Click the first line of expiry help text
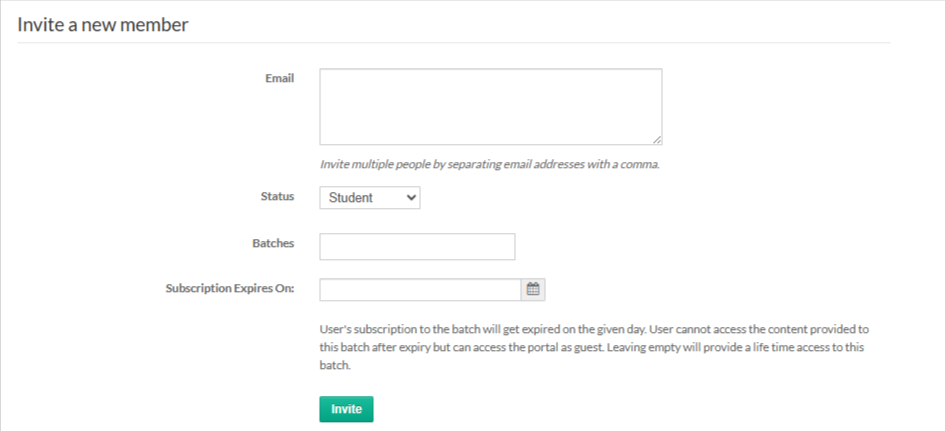This screenshot has height=431, width=945. point(595,328)
